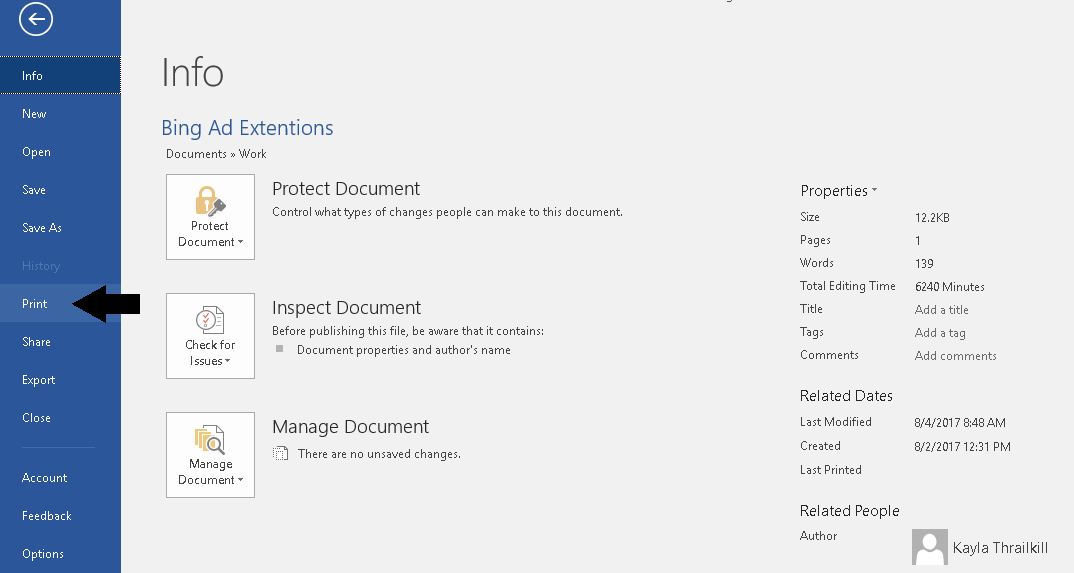Click the Open menu entry
This screenshot has height=573, width=1074.
pyautogui.click(x=36, y=152)
